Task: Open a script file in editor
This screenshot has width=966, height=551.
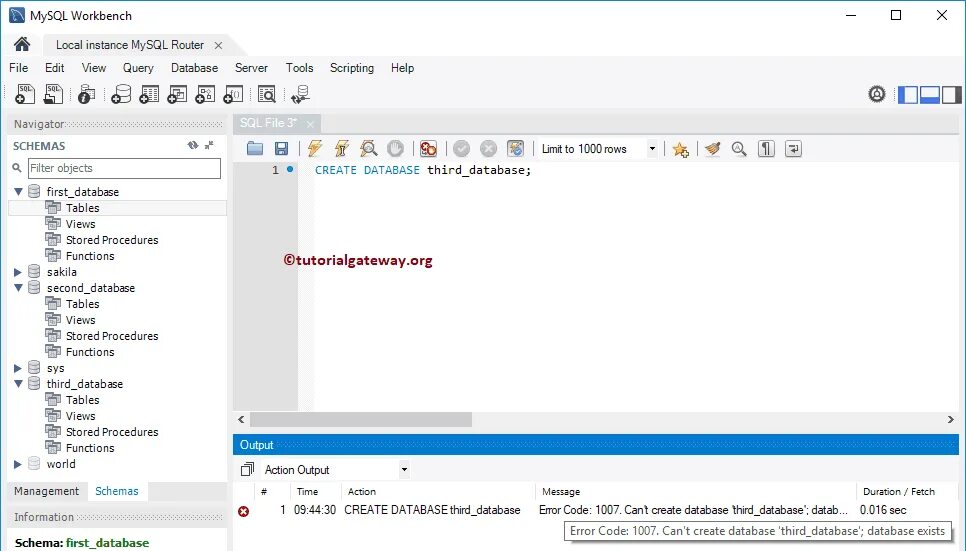Action: click(x=255, y=149)
